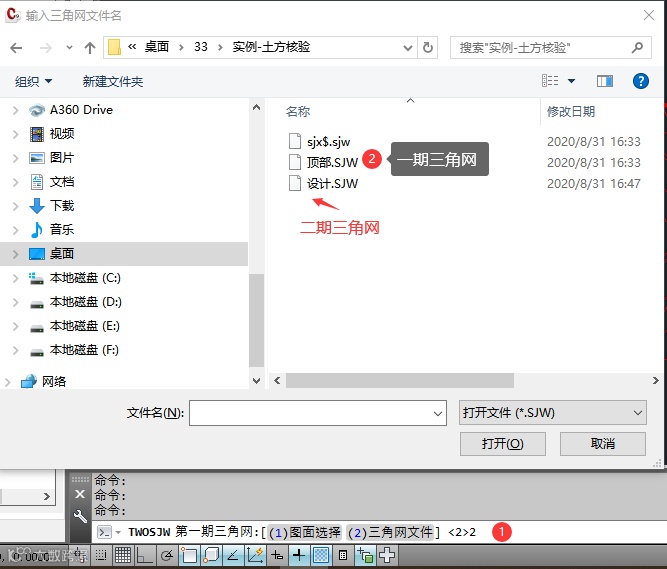This screenshot has height=569, width=667.
Task: Expand the A360 Drive node
Action: coord(16,110)
